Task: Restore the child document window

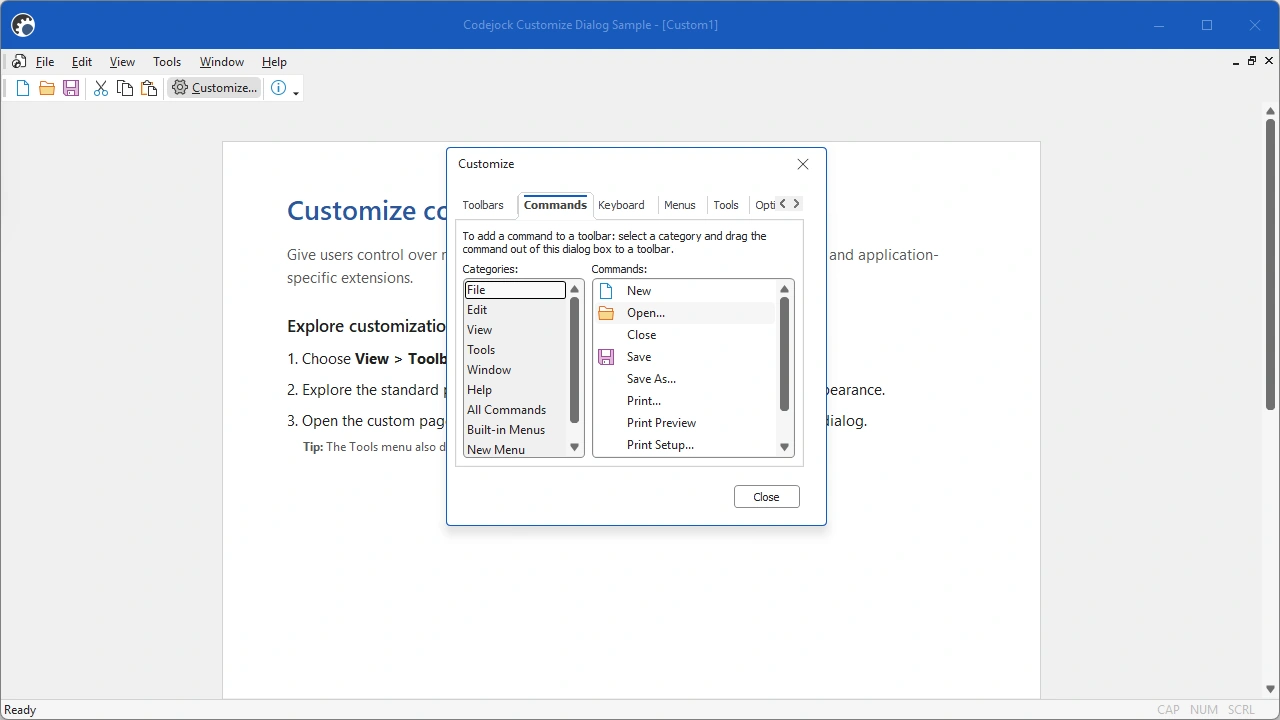Action: tap(1252, 62)
